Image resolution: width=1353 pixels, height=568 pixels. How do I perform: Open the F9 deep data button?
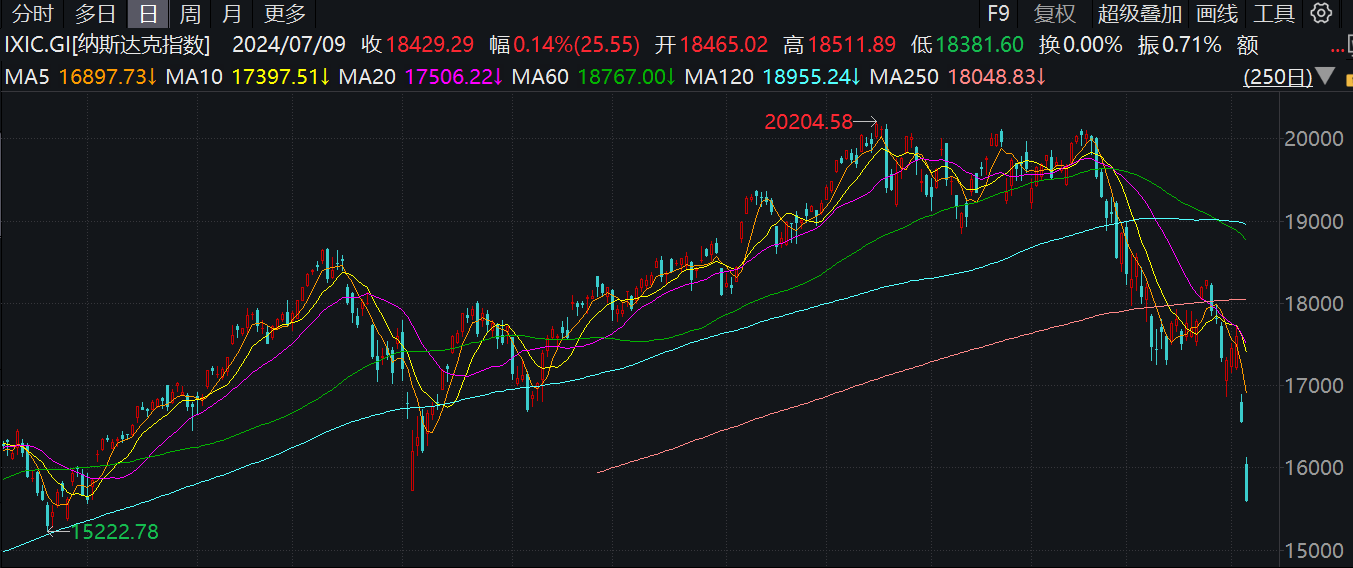(998, 14)
